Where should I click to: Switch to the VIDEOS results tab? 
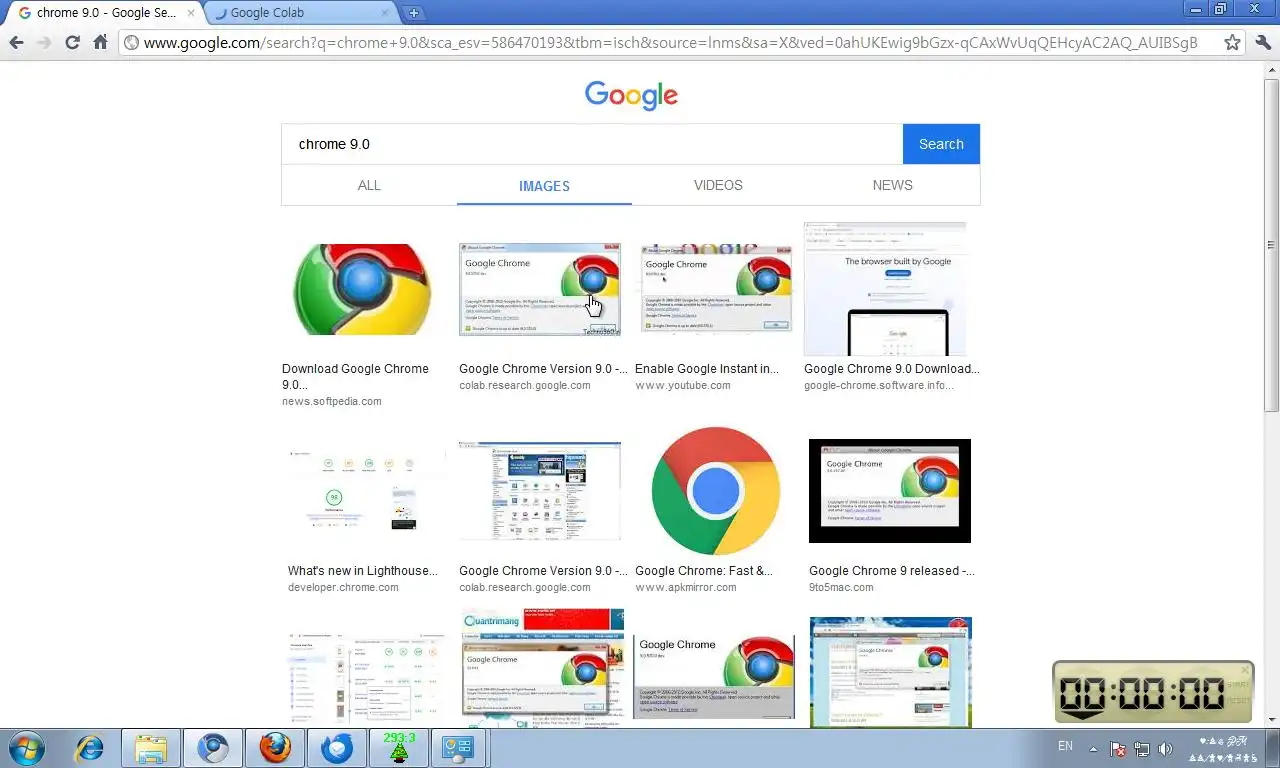pyautogui.click(x=718, y=185)
